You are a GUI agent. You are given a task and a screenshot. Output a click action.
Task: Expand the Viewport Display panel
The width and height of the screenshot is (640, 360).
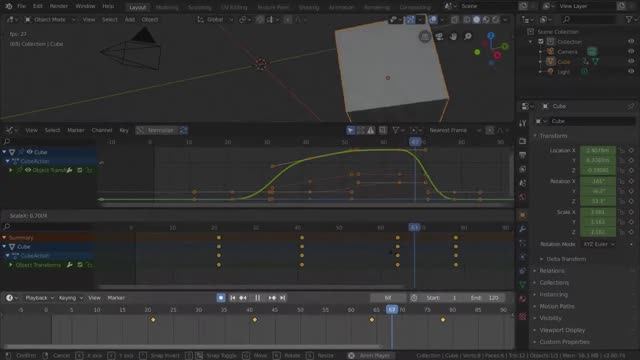coord(562,330)
